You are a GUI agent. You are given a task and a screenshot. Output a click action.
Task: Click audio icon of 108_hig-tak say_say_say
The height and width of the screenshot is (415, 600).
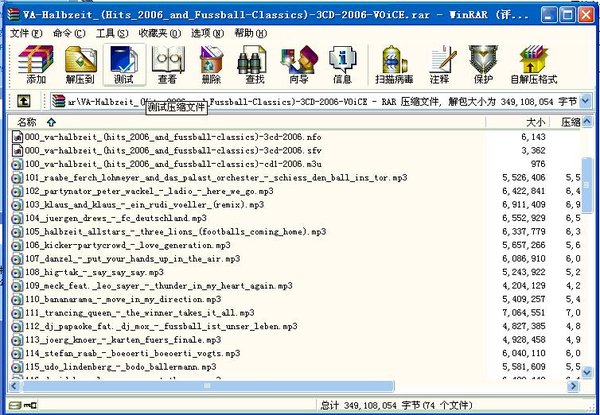click(x=16, y=273)
